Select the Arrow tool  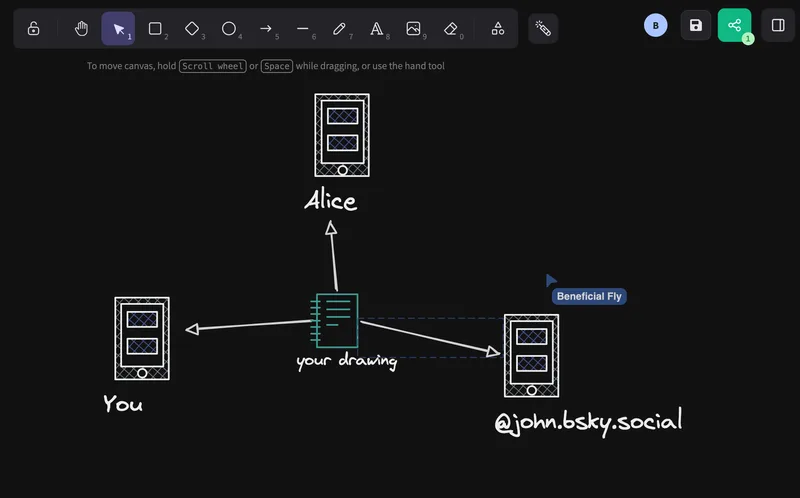[266, 29]
